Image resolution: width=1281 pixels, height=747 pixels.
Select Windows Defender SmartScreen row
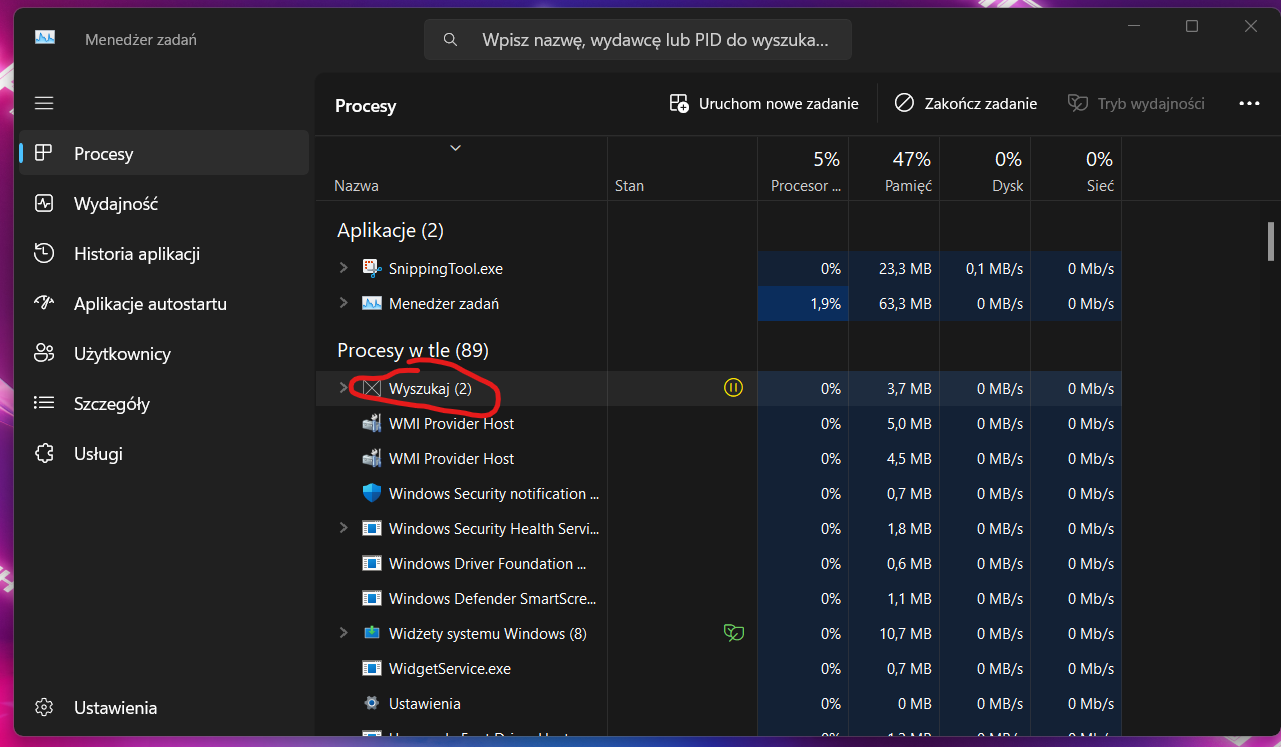coord(718,598)
